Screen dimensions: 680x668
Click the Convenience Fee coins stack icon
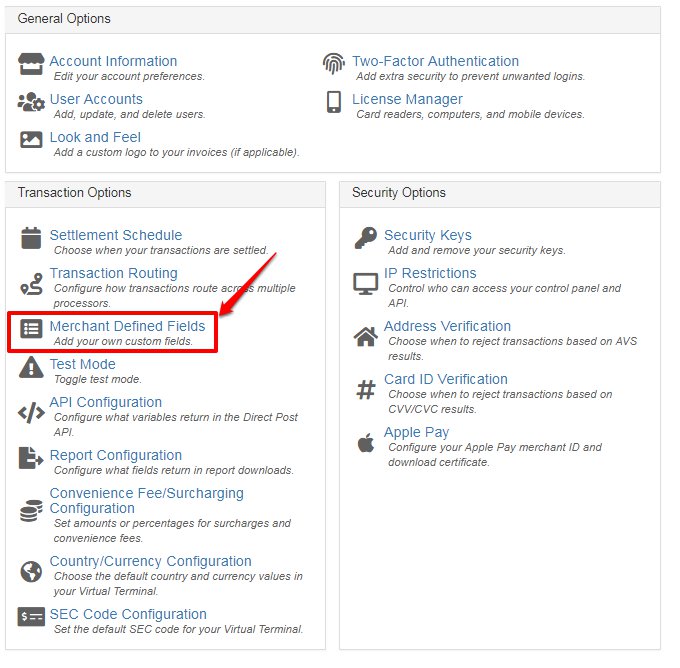tap(31, 511)
